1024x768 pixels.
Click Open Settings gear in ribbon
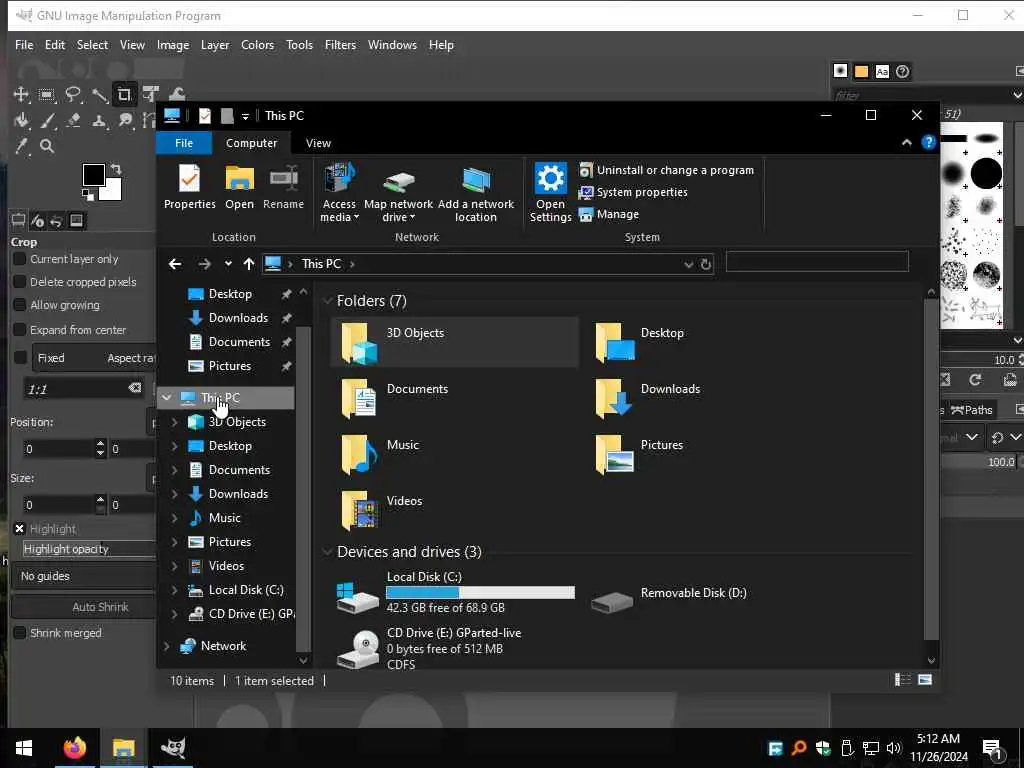551,193
